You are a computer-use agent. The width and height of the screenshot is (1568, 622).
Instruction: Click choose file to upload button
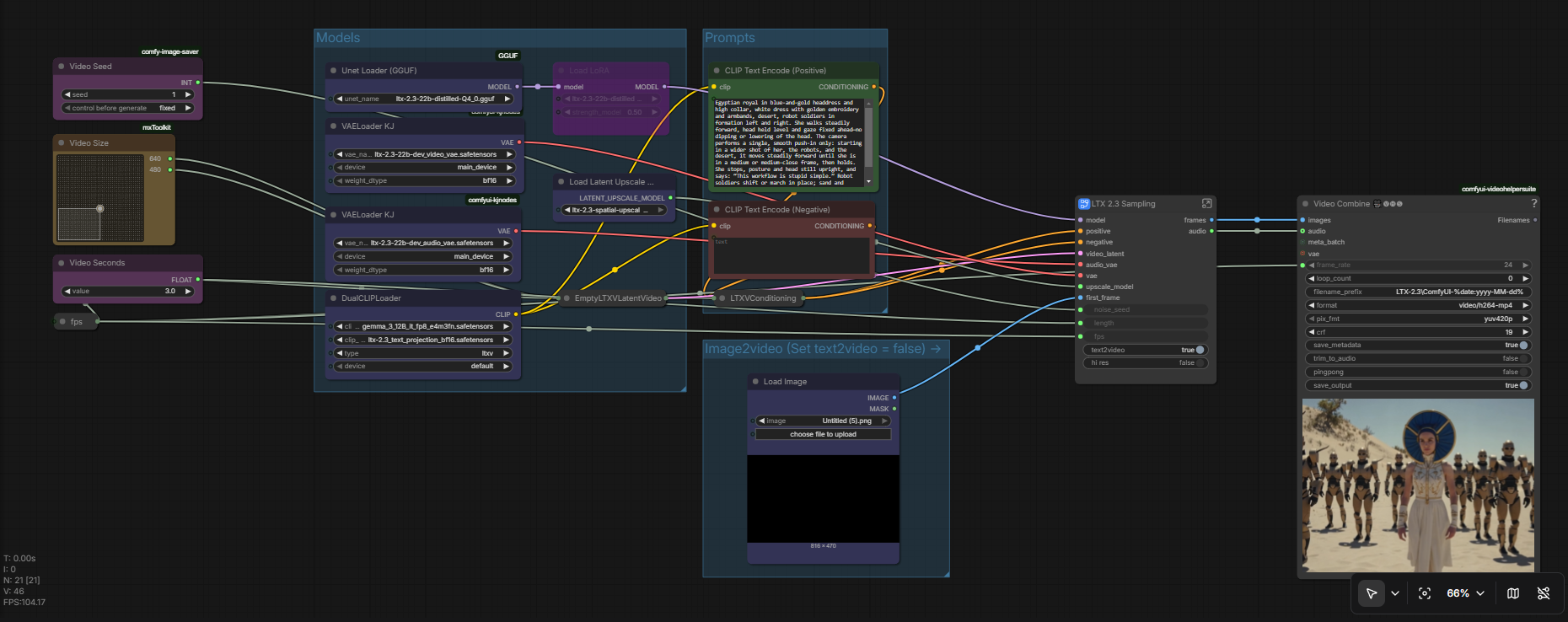tap(823, 434)
